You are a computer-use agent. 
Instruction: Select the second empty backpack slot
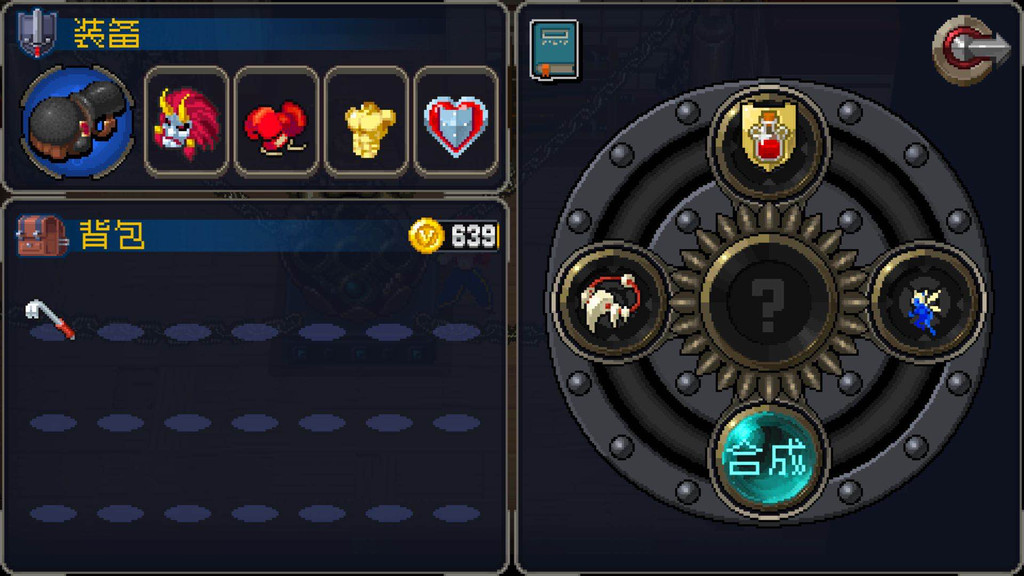pos(120,332)
